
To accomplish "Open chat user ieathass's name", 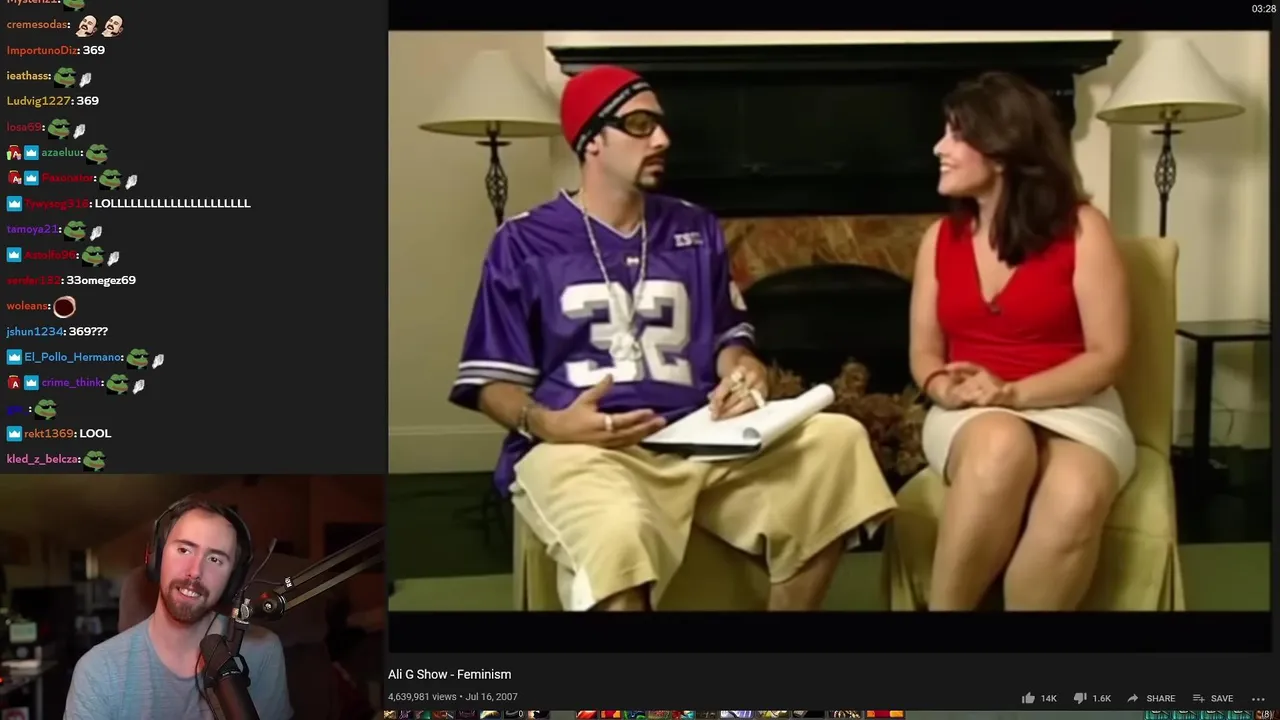I will (x=27, y=76).
